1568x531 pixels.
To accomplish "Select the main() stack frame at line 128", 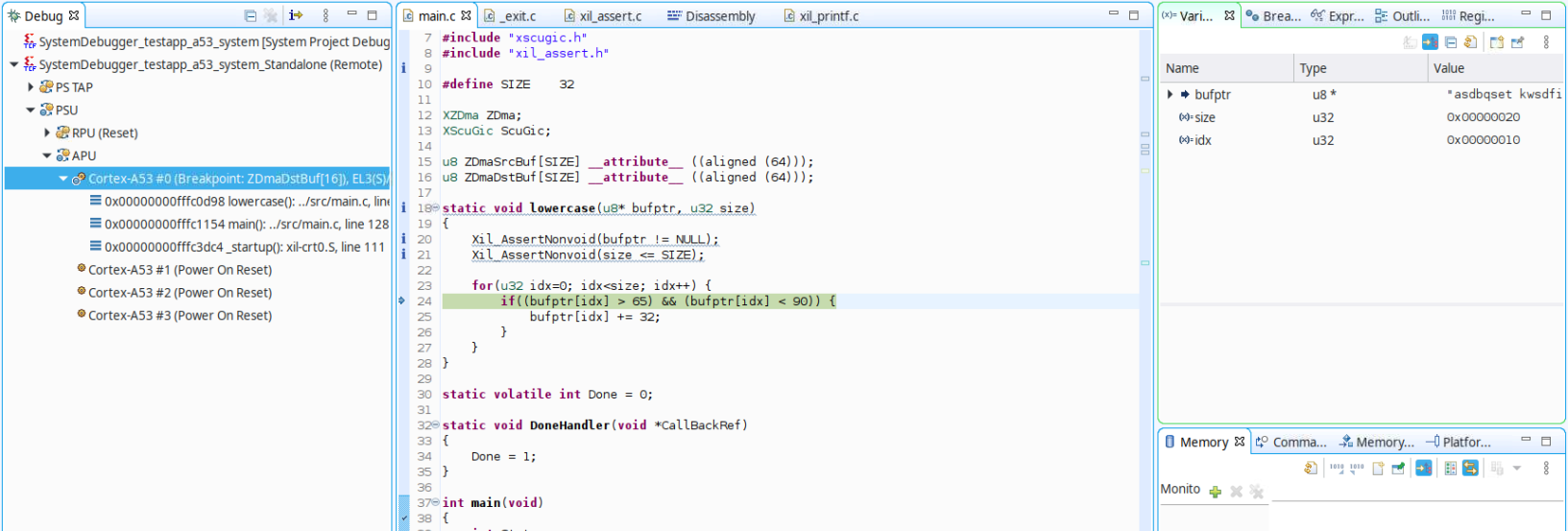I will click(x=246, y=225).
